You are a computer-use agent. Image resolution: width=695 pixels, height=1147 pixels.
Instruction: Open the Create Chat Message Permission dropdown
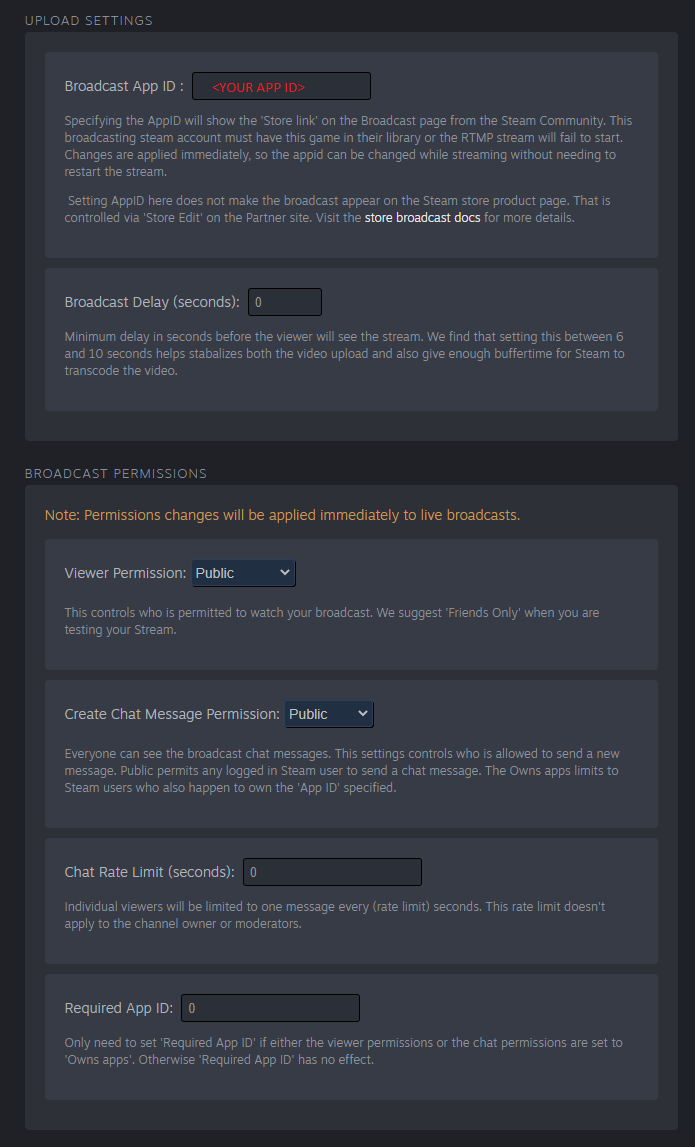pos(328,714)
